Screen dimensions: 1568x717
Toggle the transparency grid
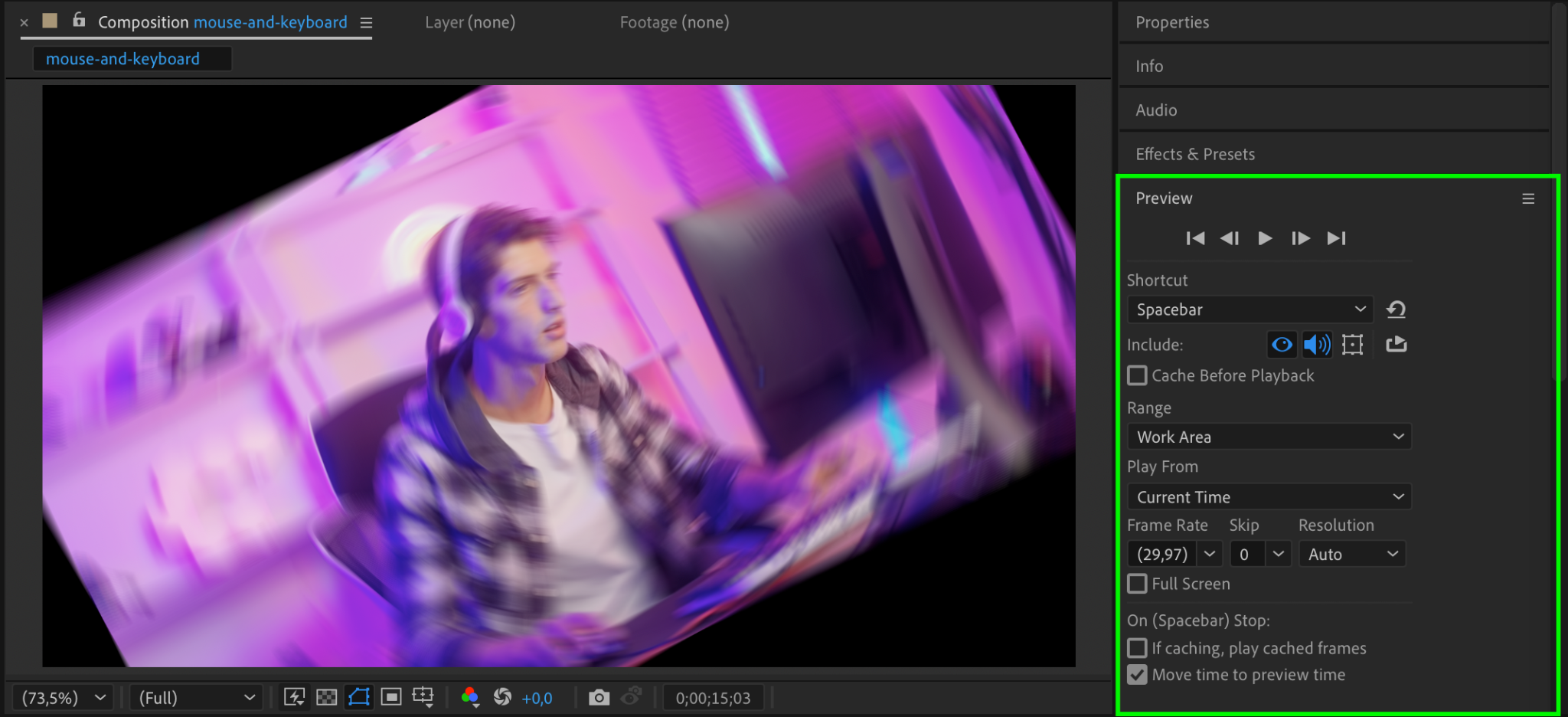(x=327, y=697)
